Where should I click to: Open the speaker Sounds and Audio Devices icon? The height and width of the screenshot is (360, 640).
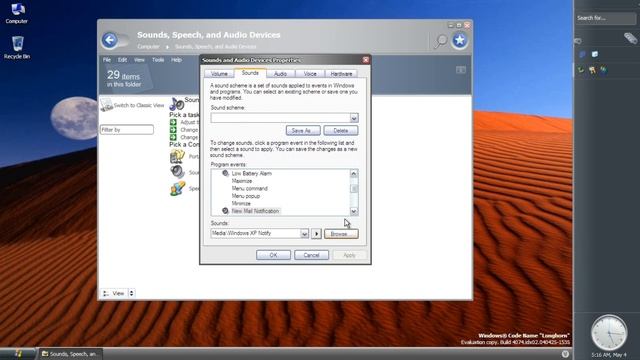(x=178, y=172)
